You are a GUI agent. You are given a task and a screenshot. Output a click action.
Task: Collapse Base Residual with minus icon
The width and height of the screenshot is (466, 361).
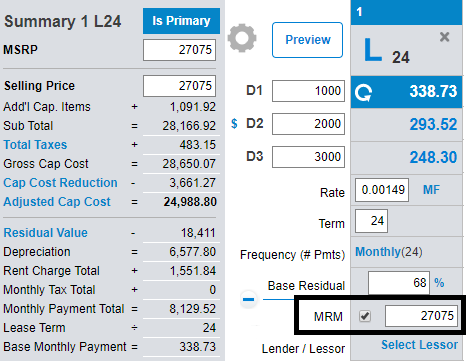[248, 299]
